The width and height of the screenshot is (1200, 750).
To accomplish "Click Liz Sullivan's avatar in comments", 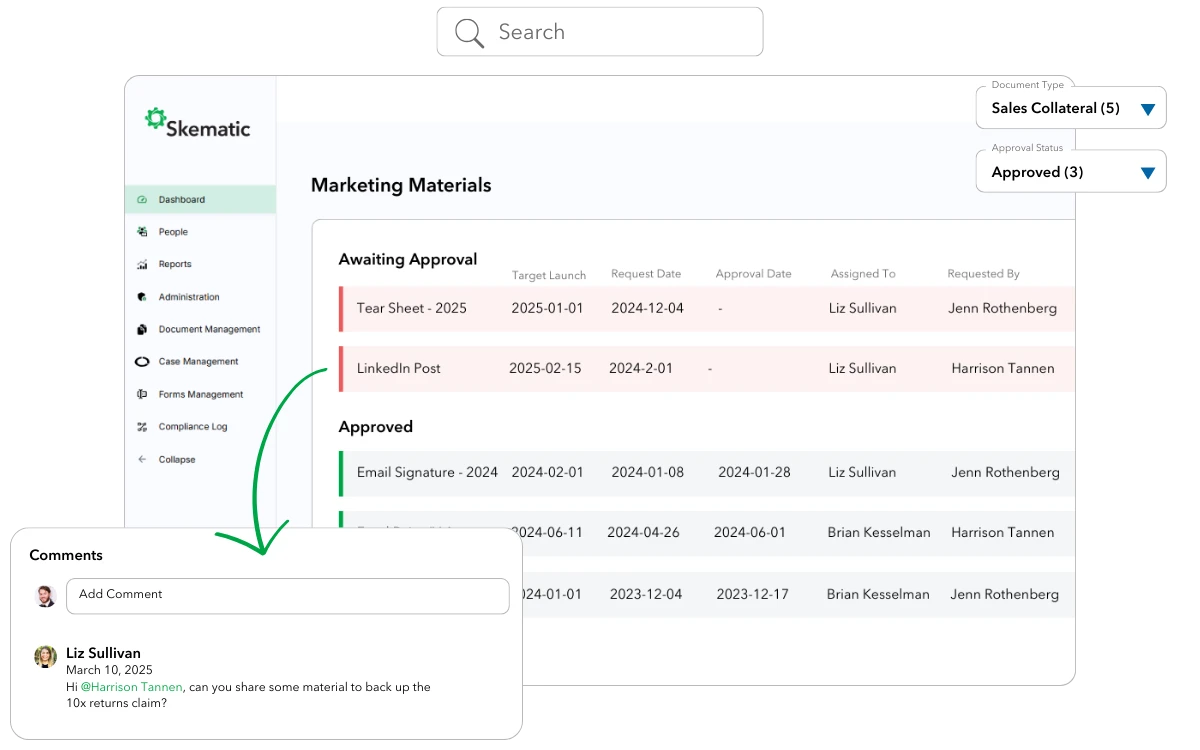I will click(x=45, y=656).
